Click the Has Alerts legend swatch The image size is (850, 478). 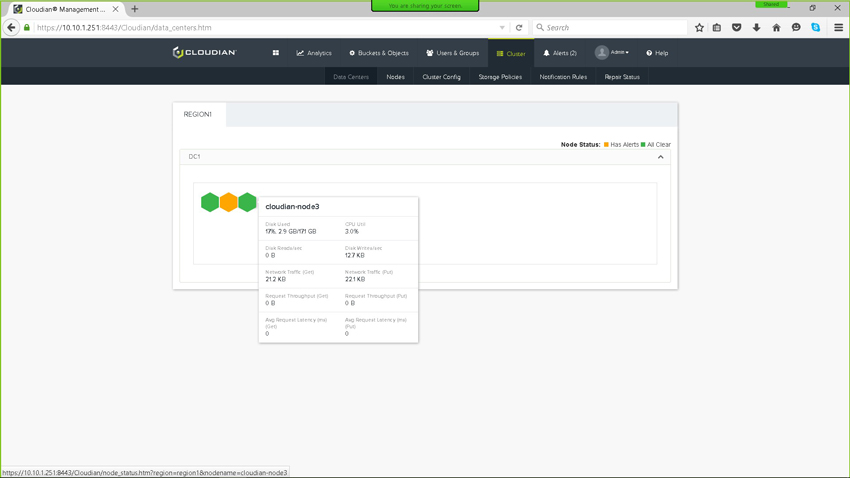(x=606, y=145)
